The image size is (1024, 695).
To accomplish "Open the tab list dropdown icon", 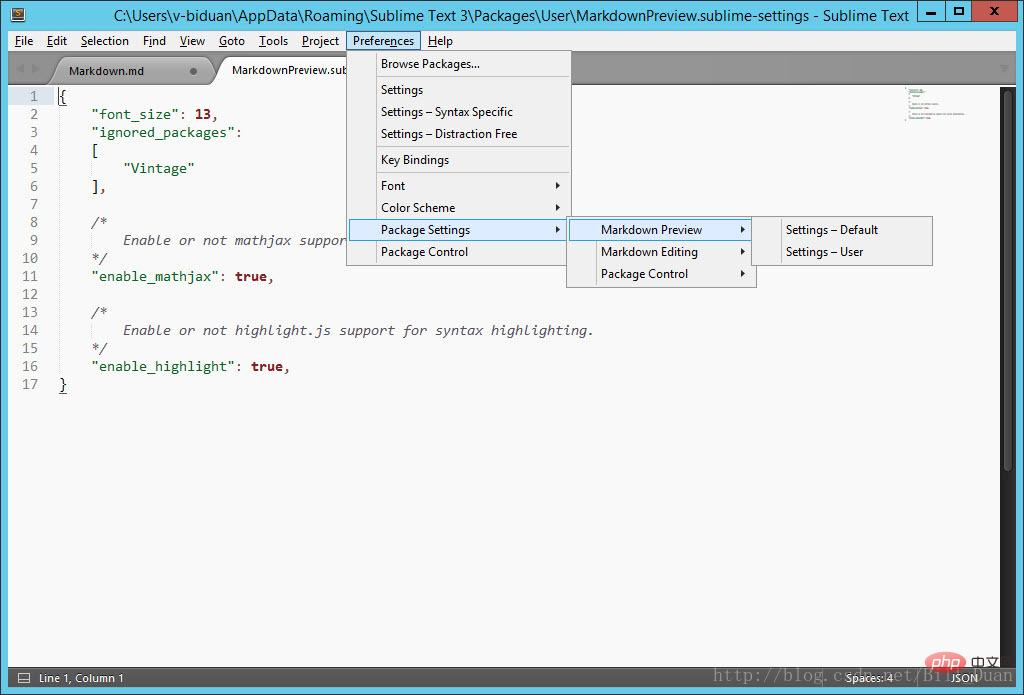I will tap(1004, 69).
